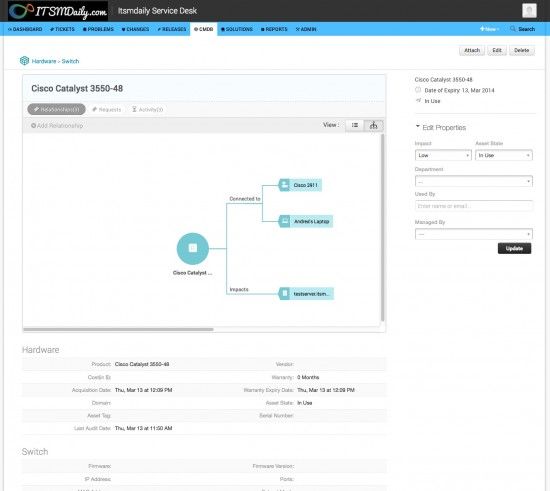Open the Releases section
The height and width of the screenshot is (491, 550).
click(x=172, y=29)
